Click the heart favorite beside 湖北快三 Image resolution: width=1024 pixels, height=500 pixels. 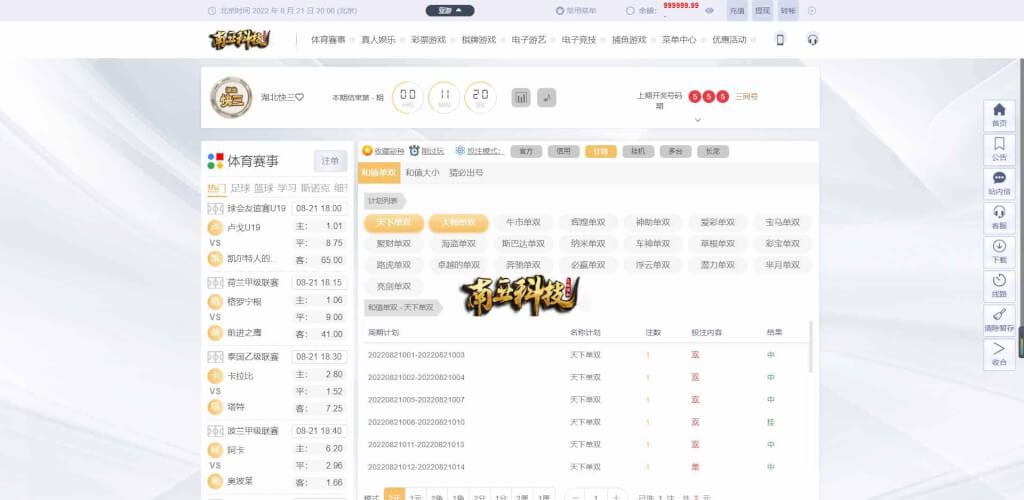click(x=300, y=97)
